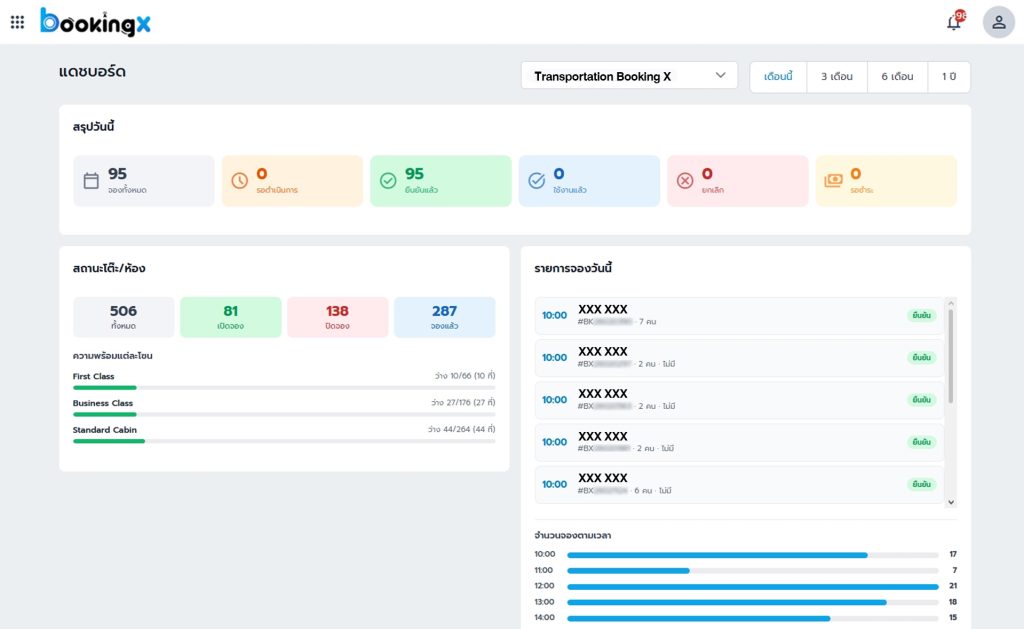
Task: Click the calendar icon for total bookings
Action: [x=91, y=181]
